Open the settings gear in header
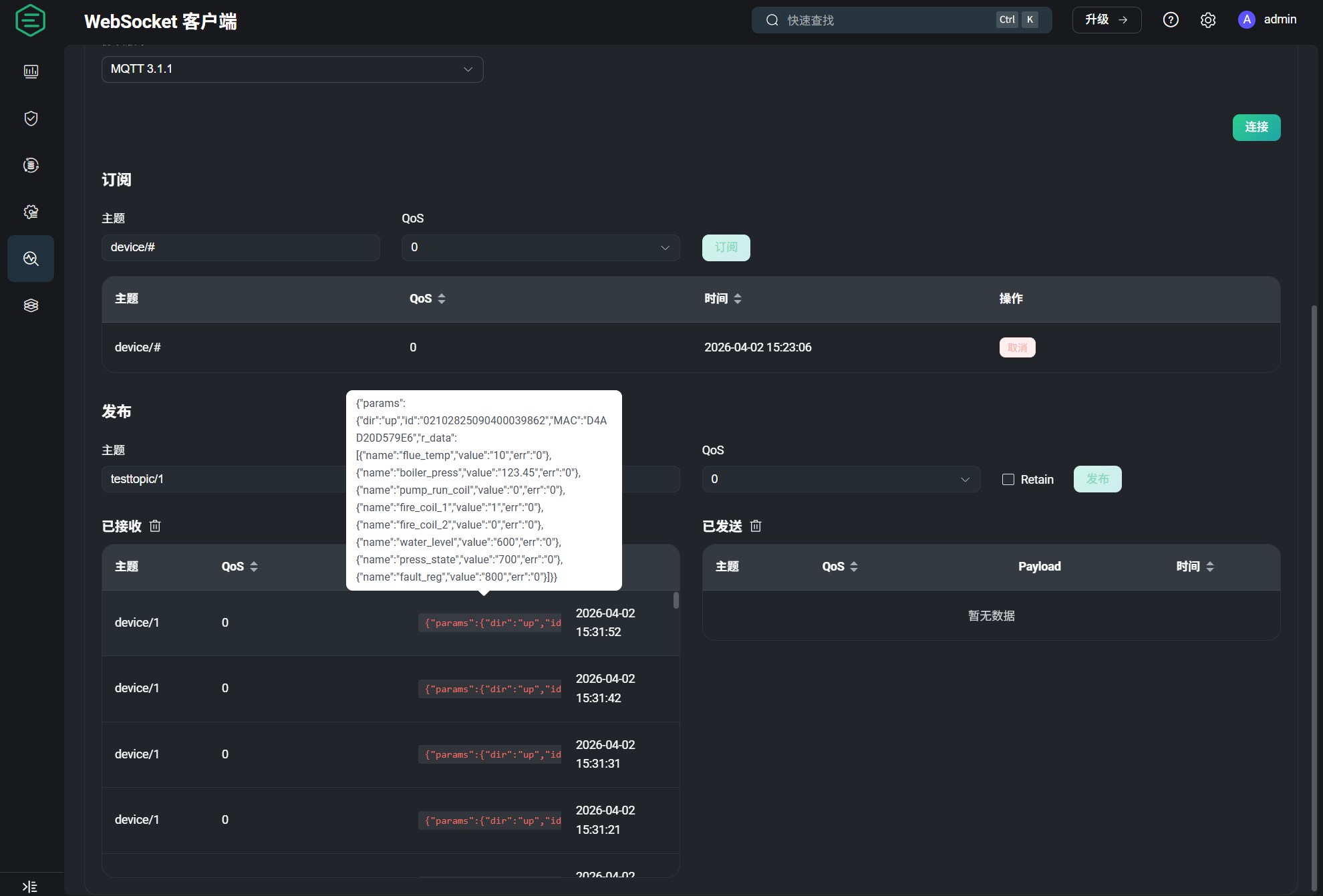This screenshot has height=896, width=1323. click(x=1208, y=20)
